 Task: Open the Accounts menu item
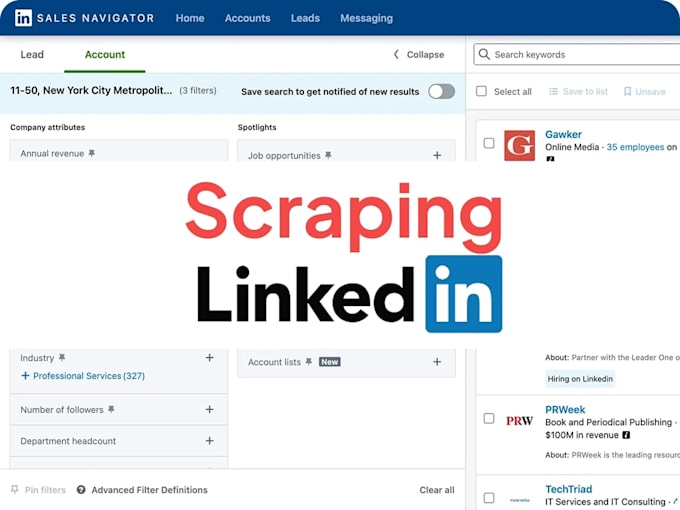(248, 18)
